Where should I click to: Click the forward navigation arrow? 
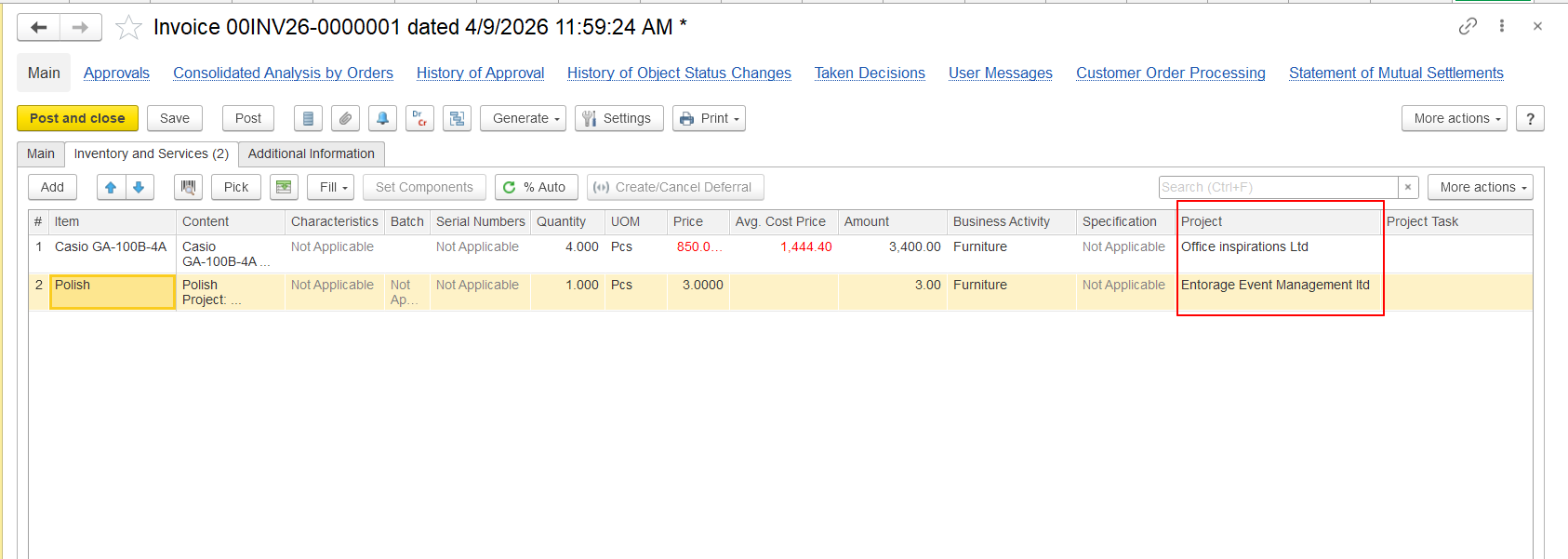pyautogui.click(x=81, y=28)
